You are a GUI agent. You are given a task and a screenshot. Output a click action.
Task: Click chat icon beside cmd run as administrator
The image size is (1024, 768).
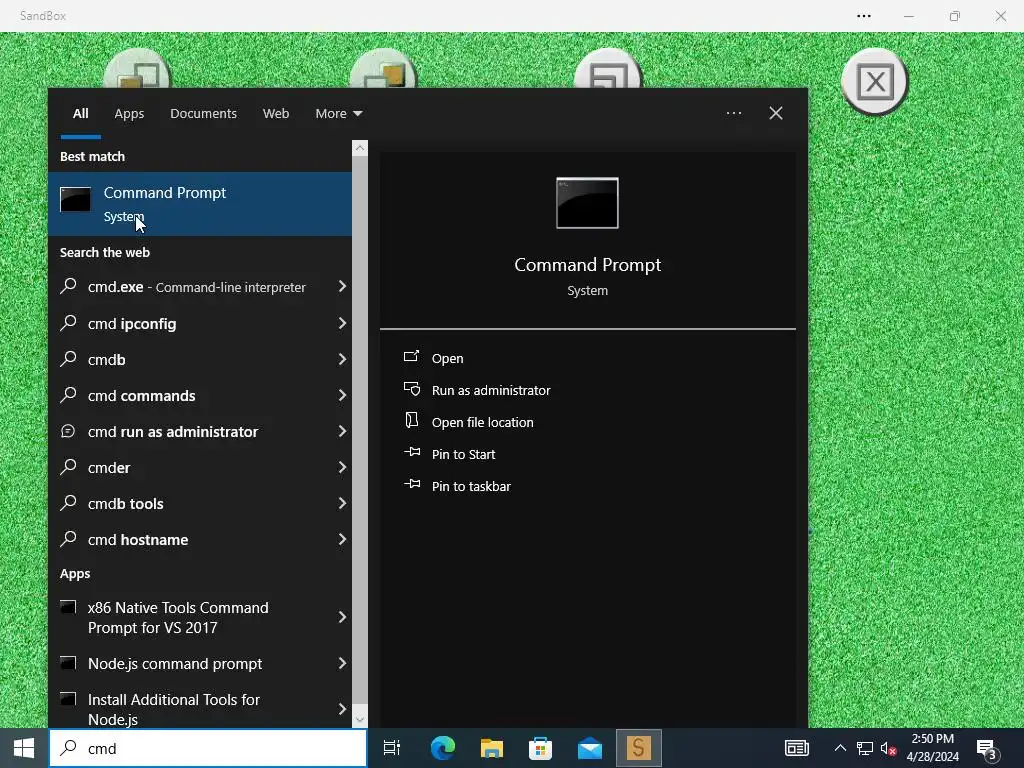(68, 430)
